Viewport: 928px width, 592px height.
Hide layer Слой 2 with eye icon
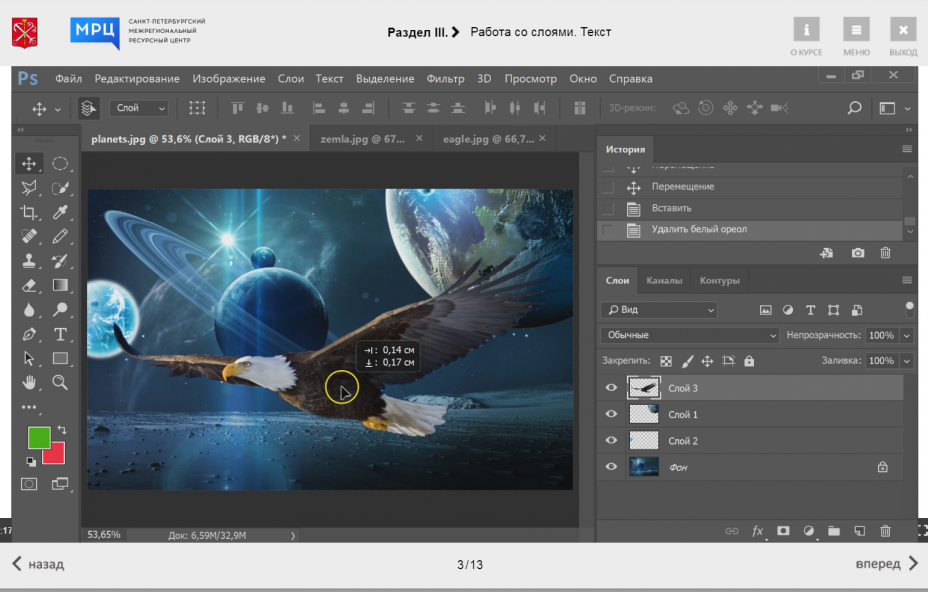pyautogui.click(x=611, y=440)
